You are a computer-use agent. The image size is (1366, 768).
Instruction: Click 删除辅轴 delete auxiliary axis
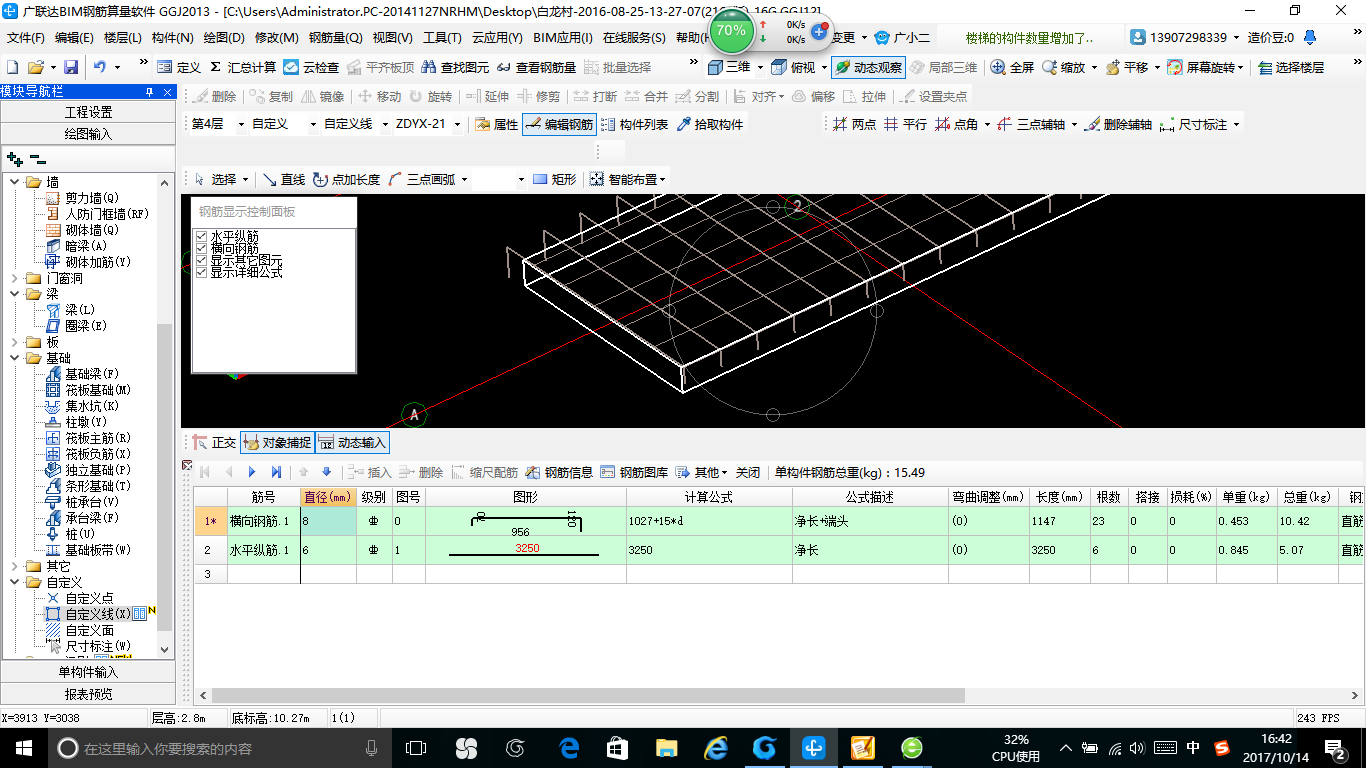coord(1118,124)
